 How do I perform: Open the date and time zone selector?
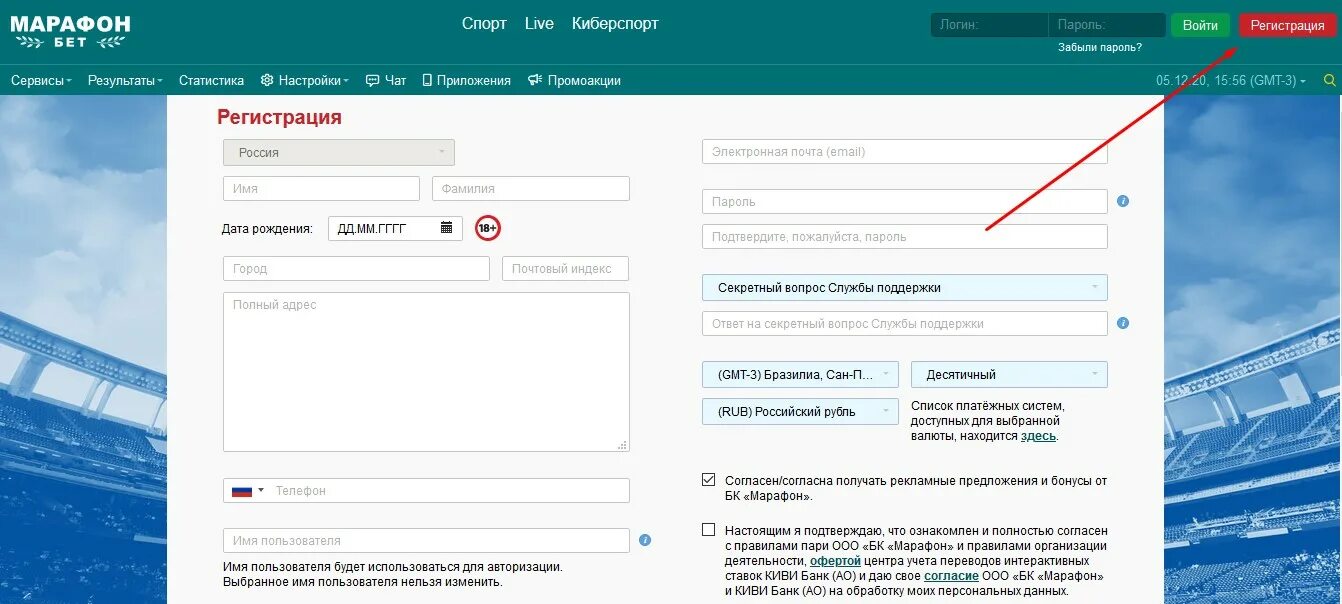point(1231,80)
